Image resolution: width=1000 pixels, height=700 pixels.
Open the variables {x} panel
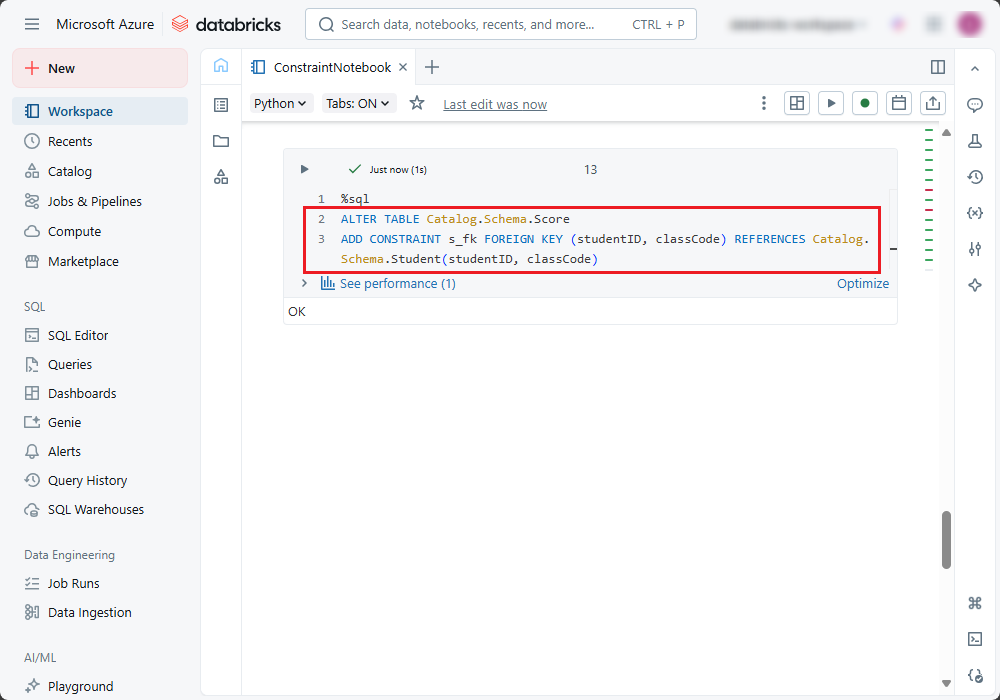[x=975, y=213]
